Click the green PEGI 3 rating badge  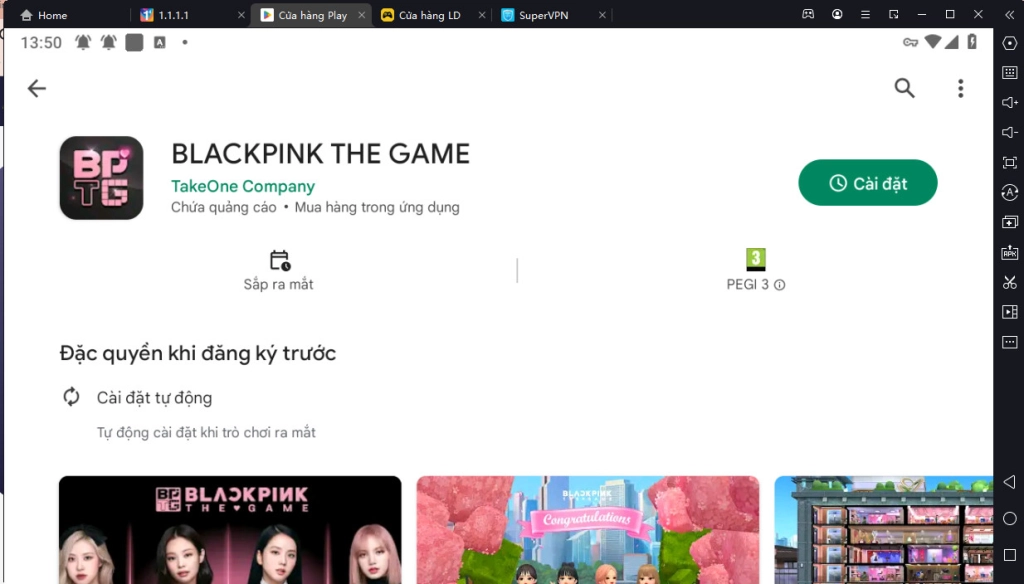756,259
